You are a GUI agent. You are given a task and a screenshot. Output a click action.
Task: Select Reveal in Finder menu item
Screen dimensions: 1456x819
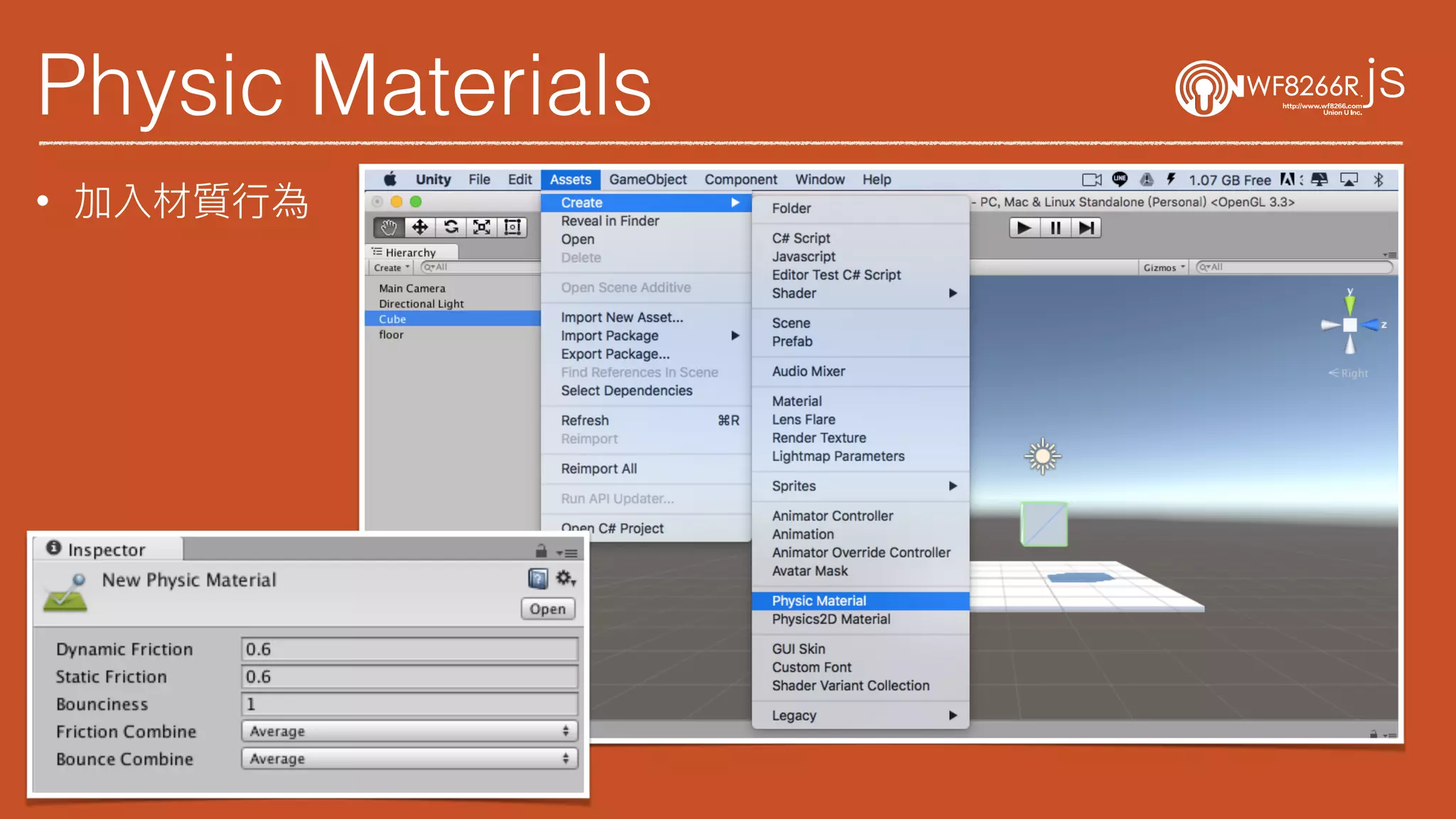[x=646, y=221]
